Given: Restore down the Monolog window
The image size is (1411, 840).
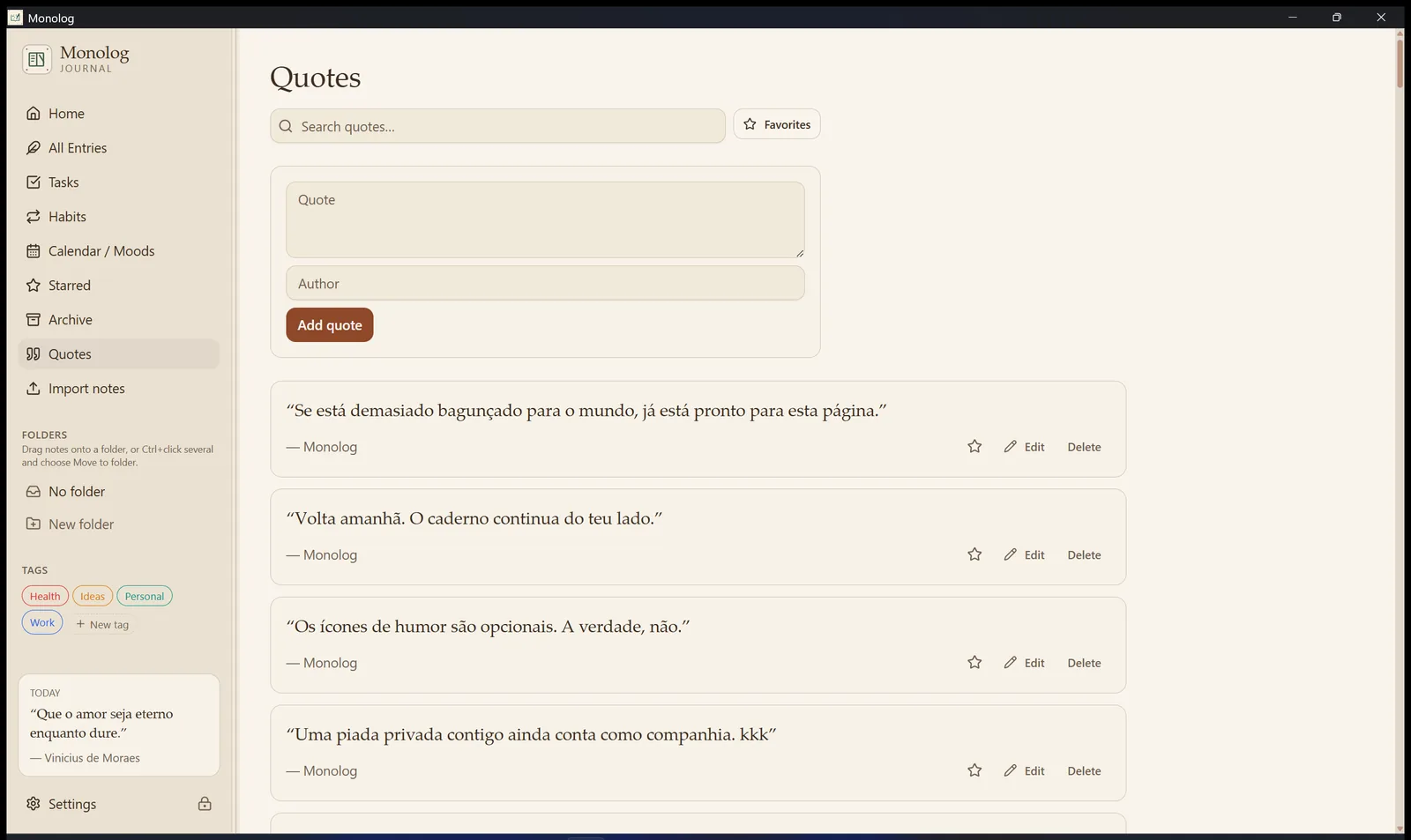Looking at the screenshot, I should click(1337, 18).
